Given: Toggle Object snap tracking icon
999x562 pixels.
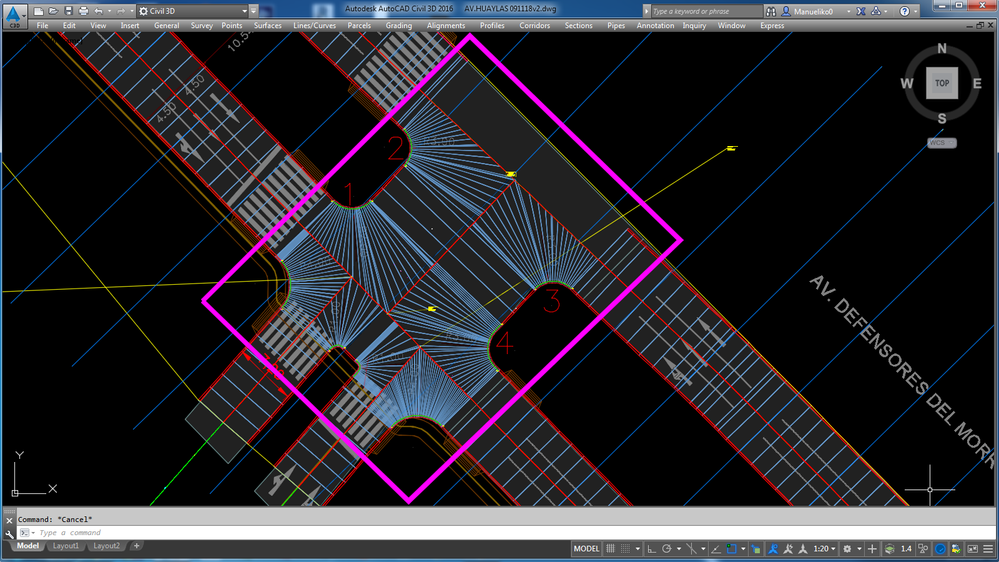Looking at the screenshot, I should (x=716, y=549).
